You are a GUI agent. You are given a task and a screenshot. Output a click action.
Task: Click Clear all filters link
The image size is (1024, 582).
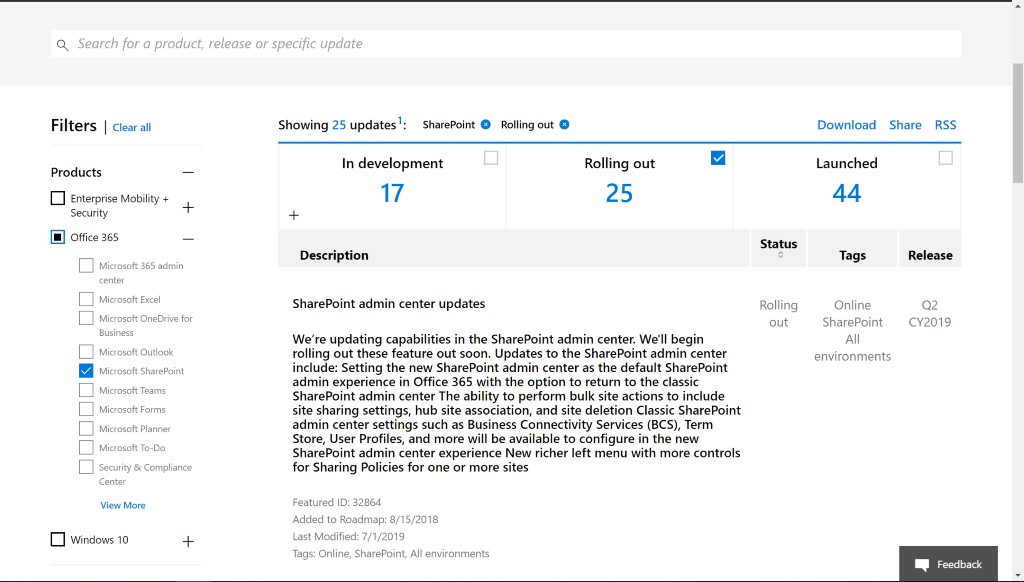pyautogui.click(x=131, y=127)
